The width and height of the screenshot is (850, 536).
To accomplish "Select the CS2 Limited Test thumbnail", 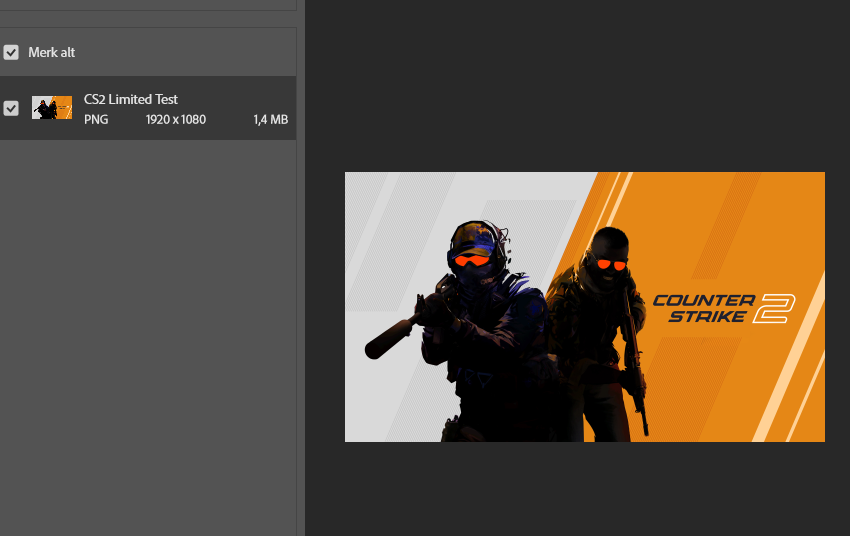I will (x=52, y=108).
